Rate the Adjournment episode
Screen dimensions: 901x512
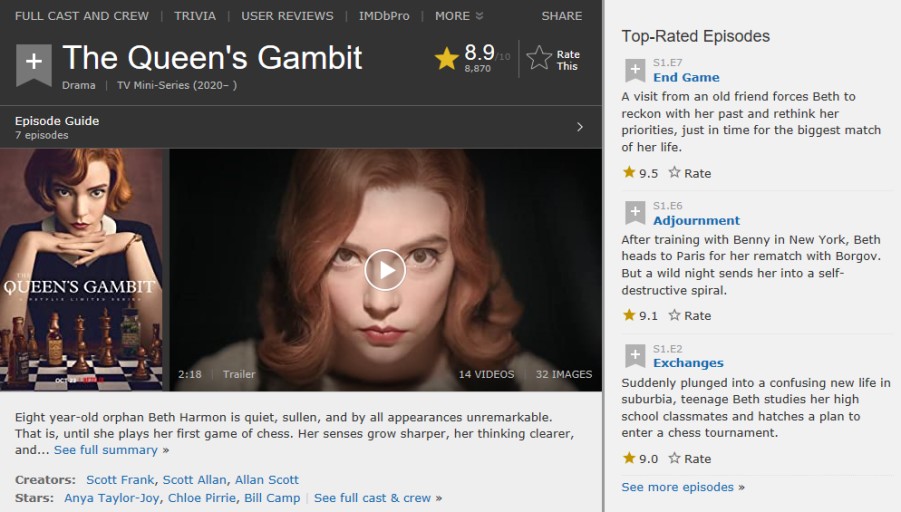[690, 315]
